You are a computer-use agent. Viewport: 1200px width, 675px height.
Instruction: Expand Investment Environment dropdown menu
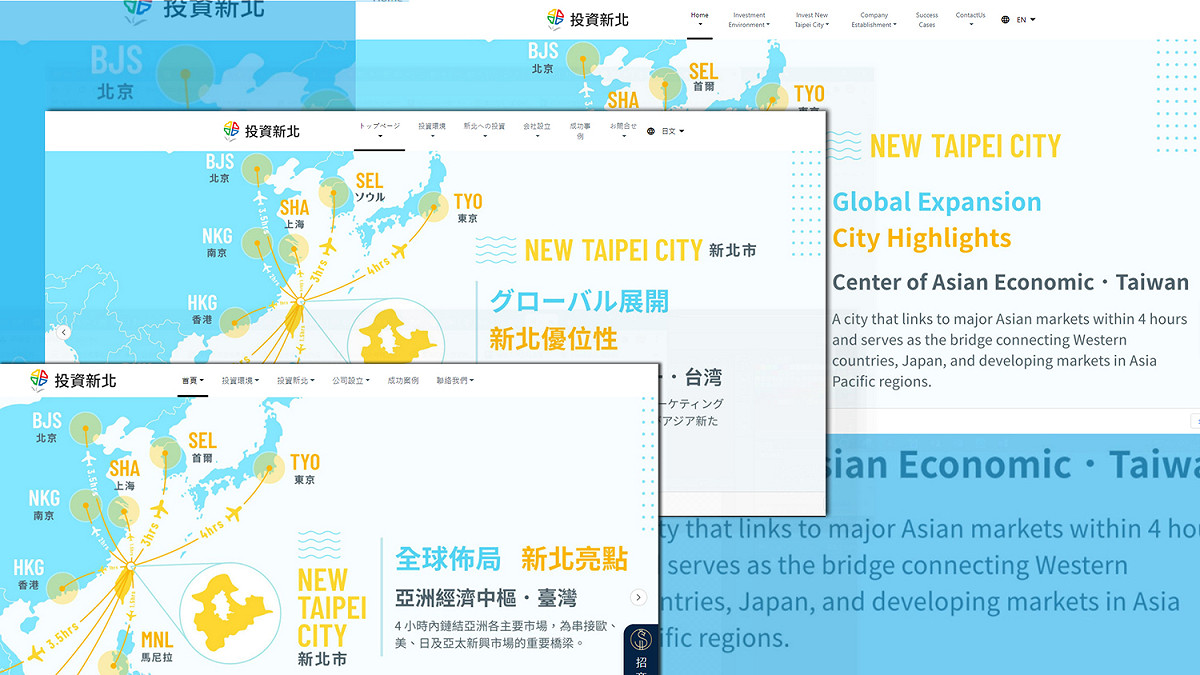point(749,20)
